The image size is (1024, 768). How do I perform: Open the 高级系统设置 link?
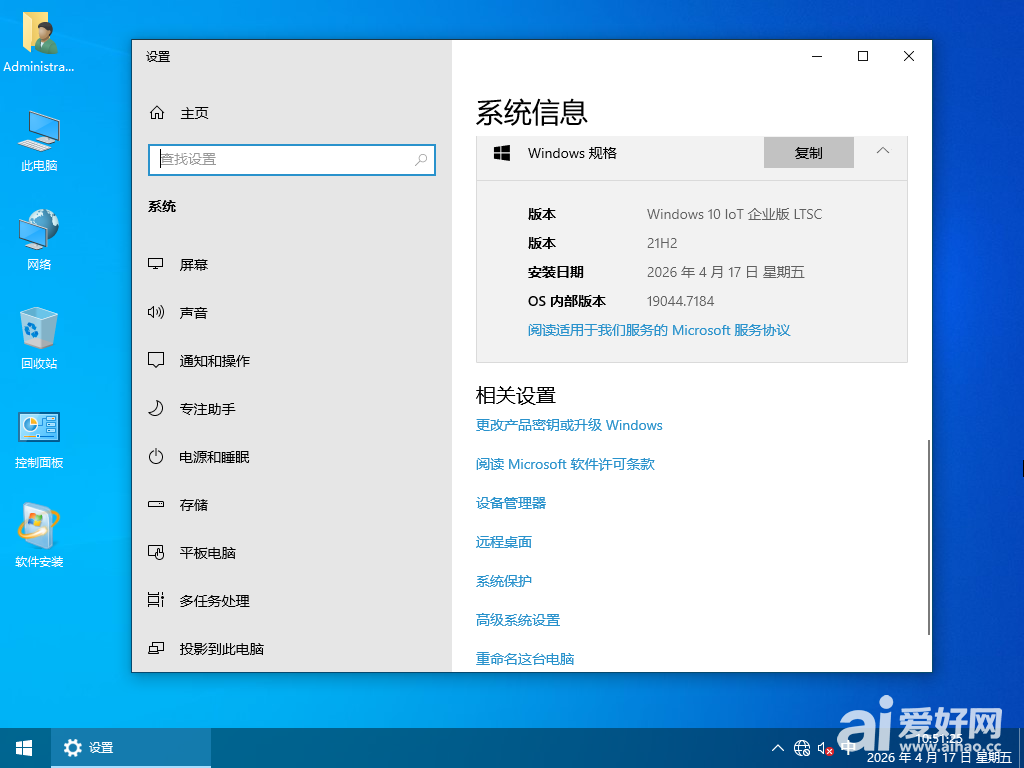pyautogui.click(x=518, y=620)
